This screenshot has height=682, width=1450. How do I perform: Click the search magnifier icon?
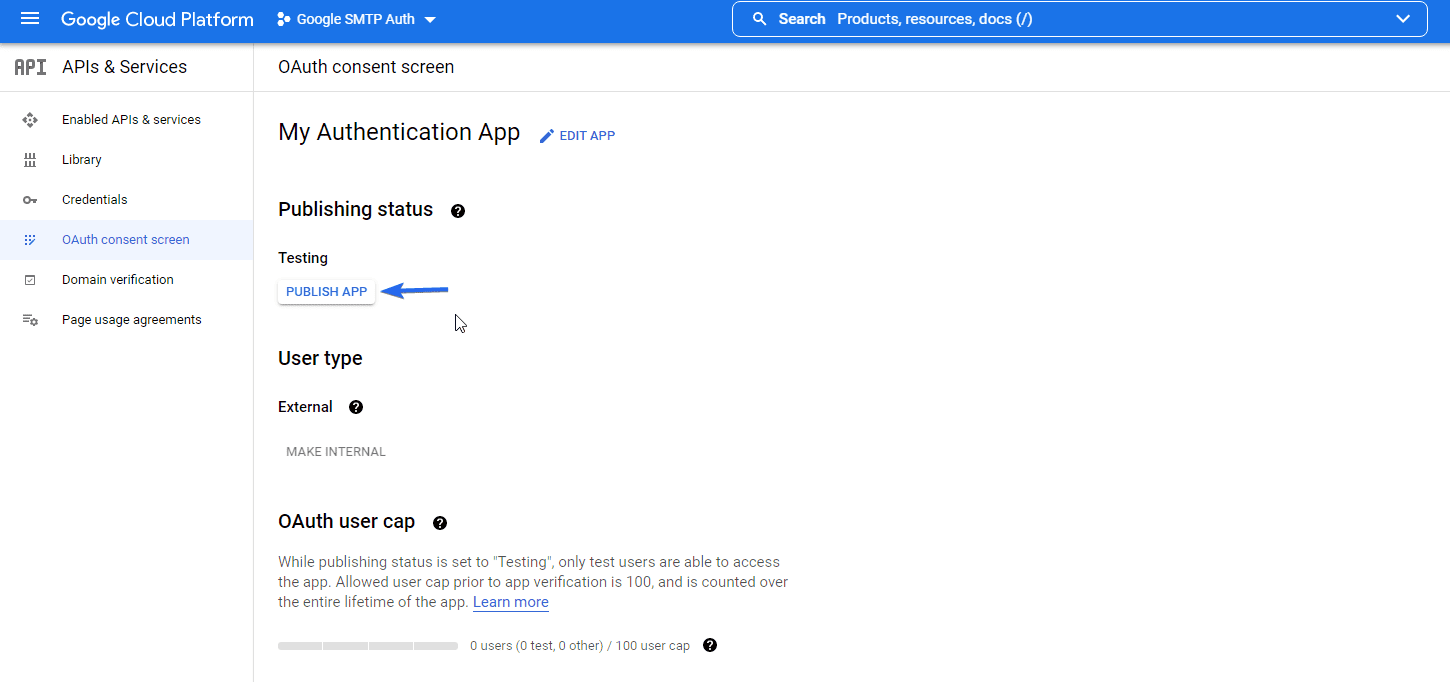point(760,19)
